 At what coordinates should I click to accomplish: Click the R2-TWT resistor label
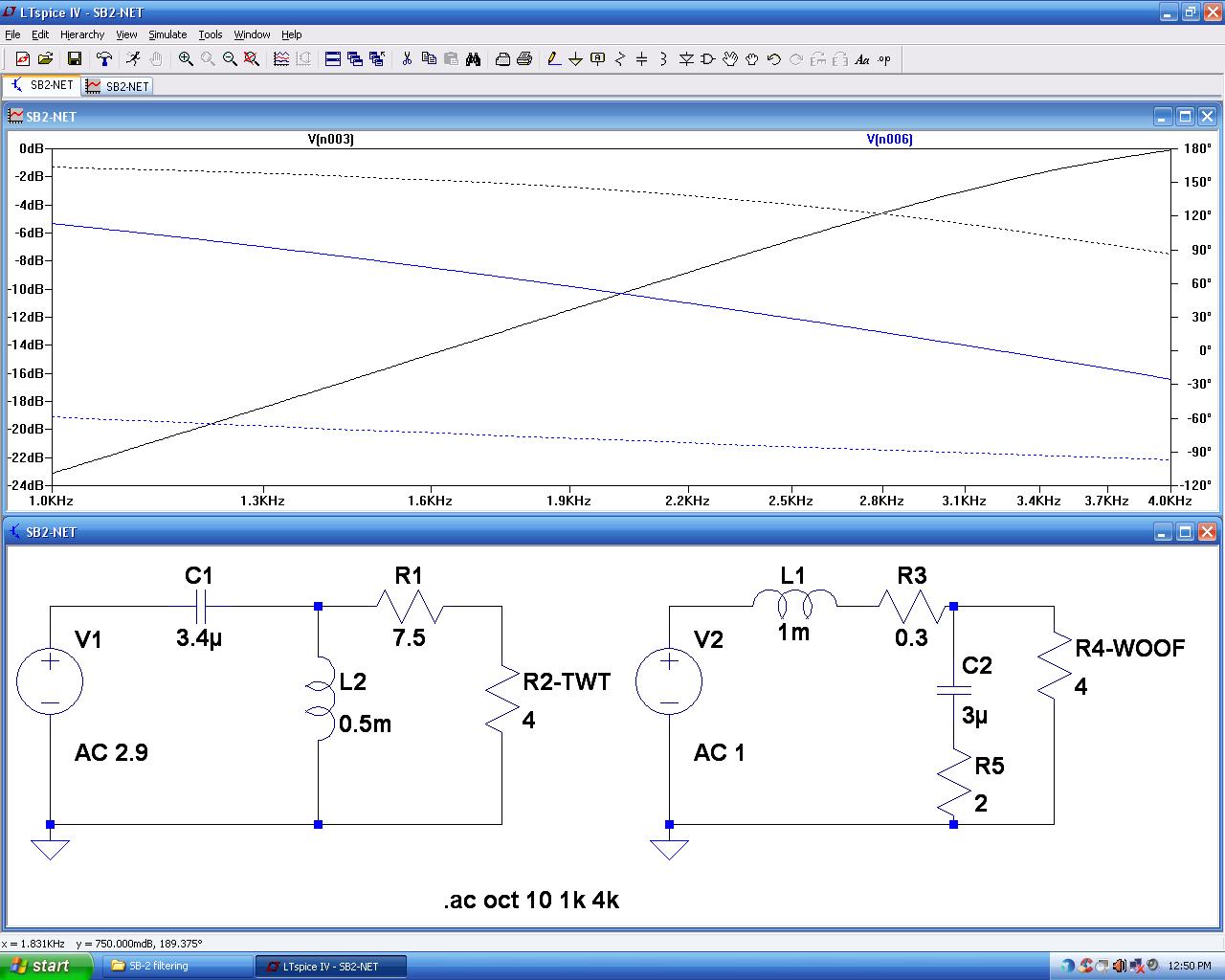tap(567, 682)
